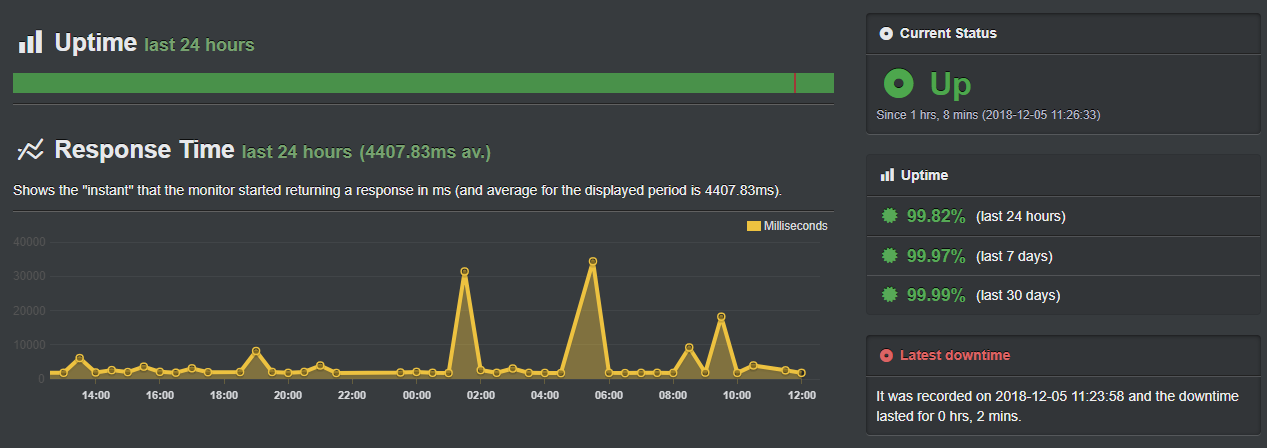Click the Milliseconds legend label

(796, 226)
